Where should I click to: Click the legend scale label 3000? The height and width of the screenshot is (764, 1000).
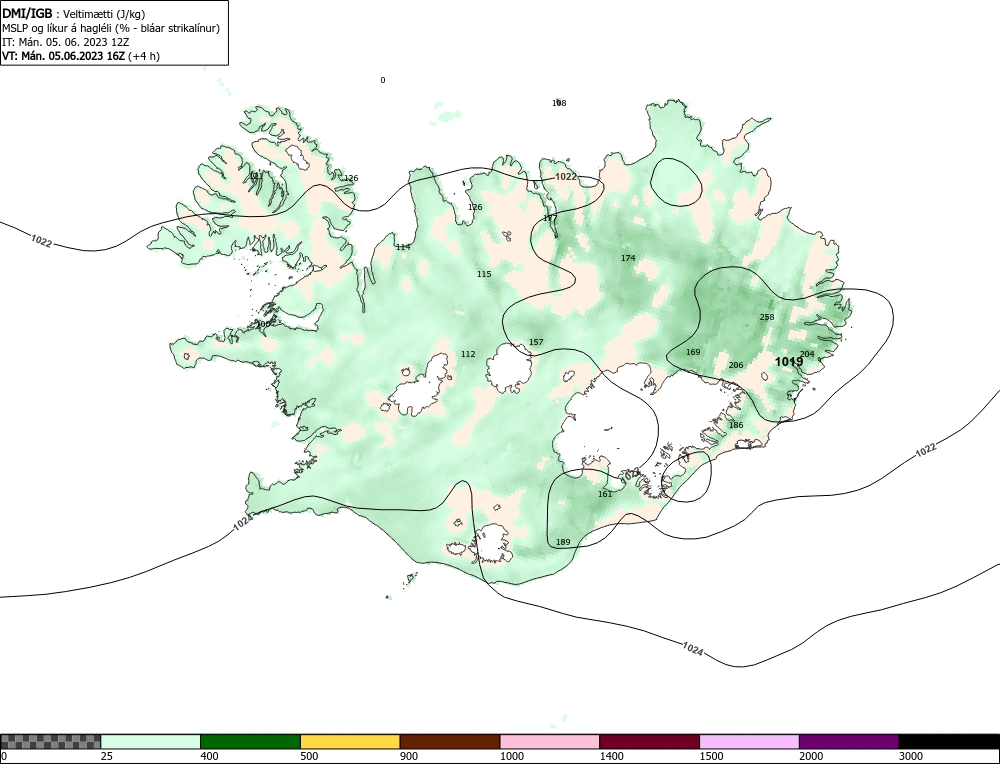(x=911, y=756)
